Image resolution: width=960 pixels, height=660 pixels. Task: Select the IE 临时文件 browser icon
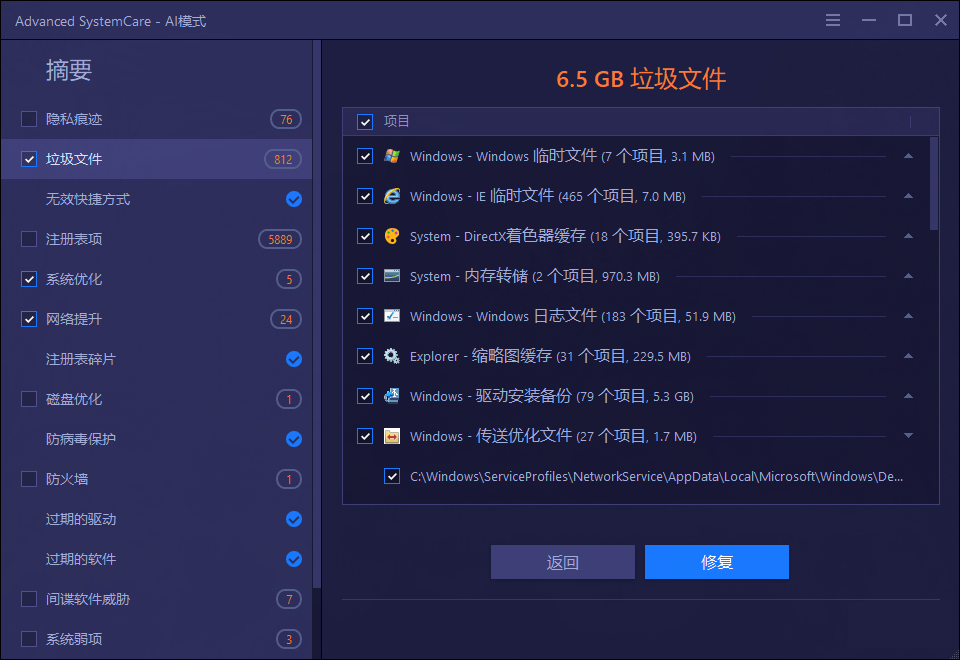point(391,196)
